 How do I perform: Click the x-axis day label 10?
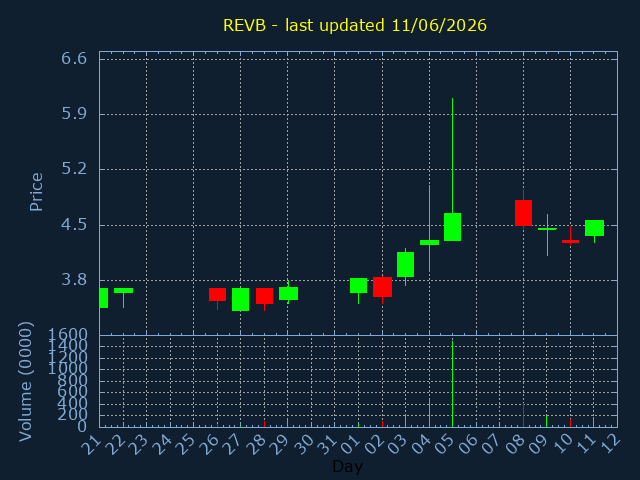tap(562, 444)
